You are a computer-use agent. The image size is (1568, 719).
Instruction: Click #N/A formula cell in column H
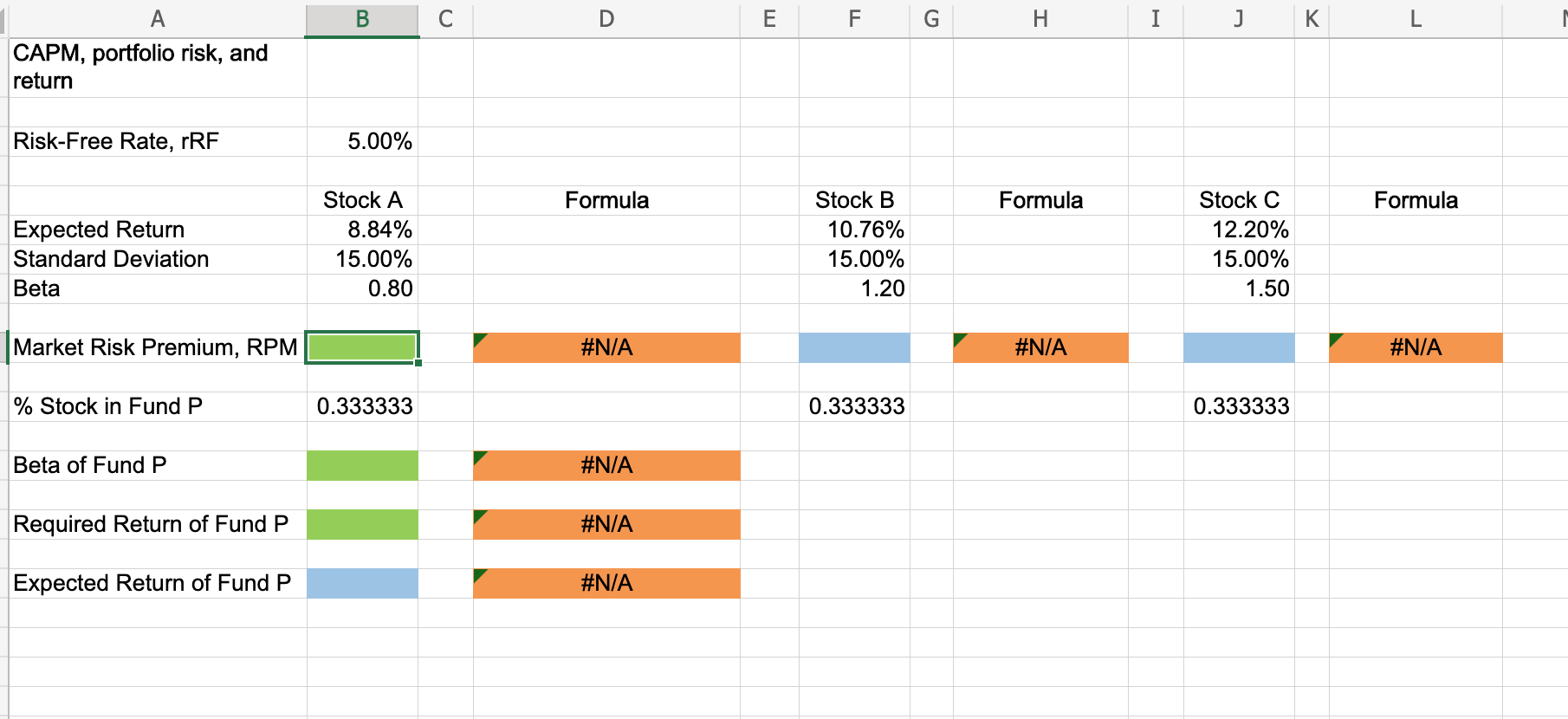click(x=1040, y=347)
